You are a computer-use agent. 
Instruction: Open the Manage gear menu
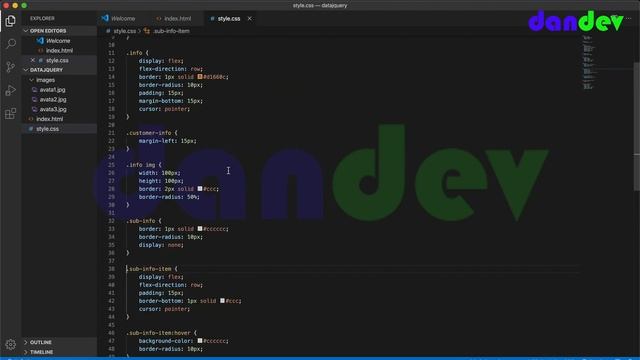click(x=11, y=344)
